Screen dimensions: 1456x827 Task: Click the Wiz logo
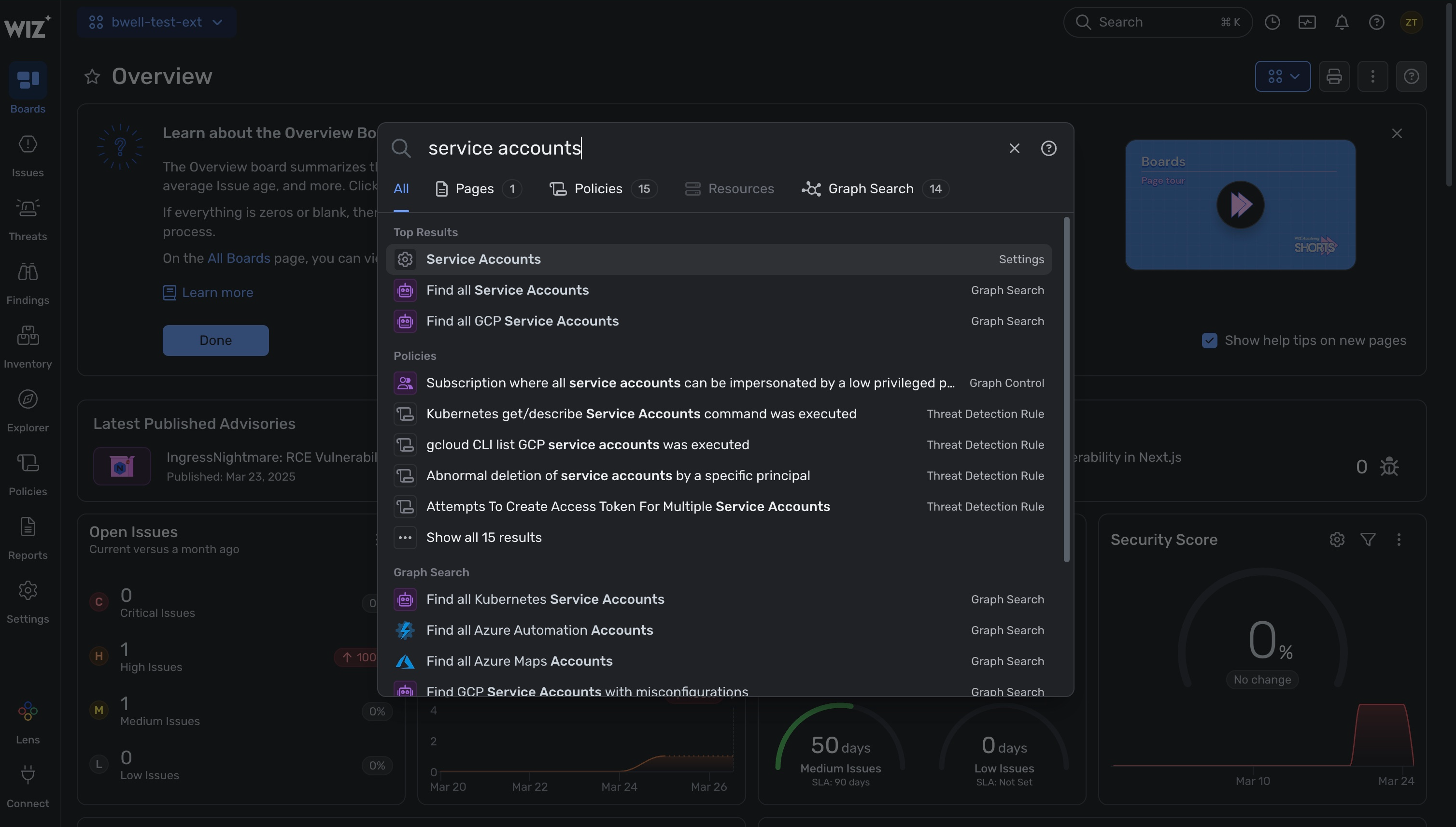pyautogui.click(x=28, y=26)
